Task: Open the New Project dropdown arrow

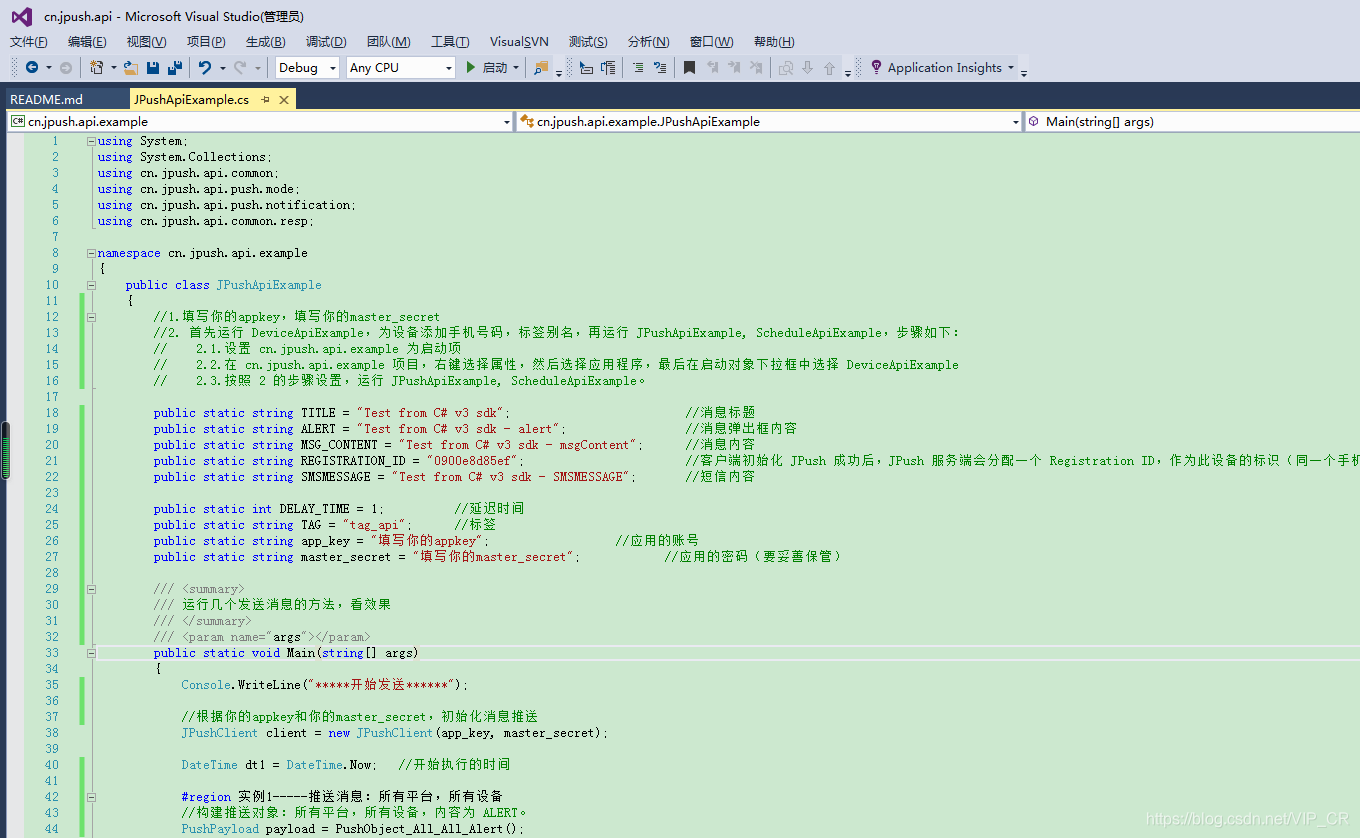Action: click(x=113, y=67)
